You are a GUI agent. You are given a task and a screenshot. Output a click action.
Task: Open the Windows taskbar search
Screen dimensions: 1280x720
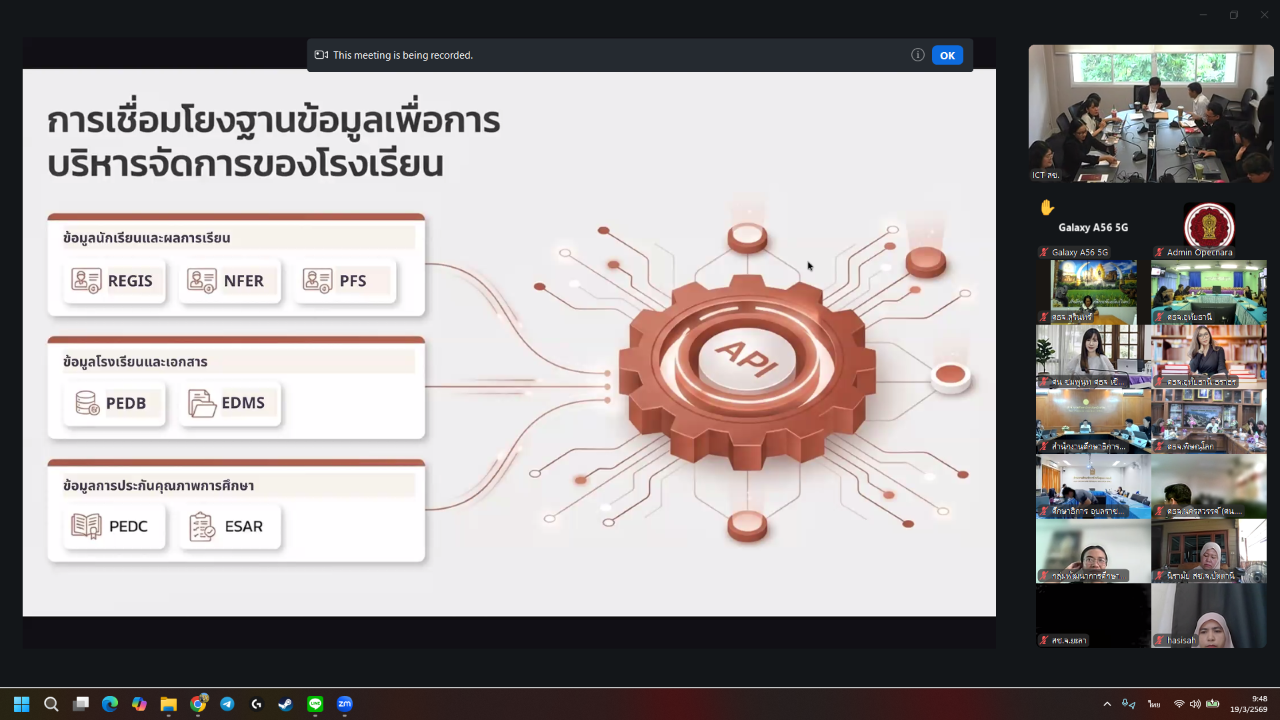tap(51, 704)
